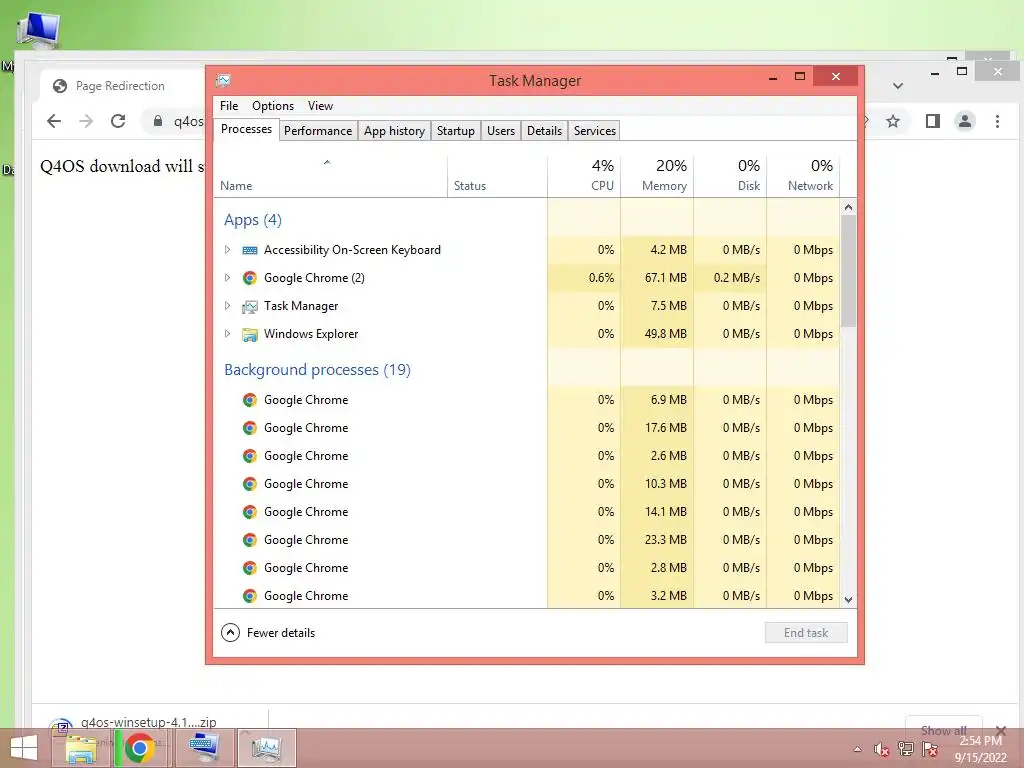Sort by the Status column header
1024x768 pixels.
click(x=498, y=176)
